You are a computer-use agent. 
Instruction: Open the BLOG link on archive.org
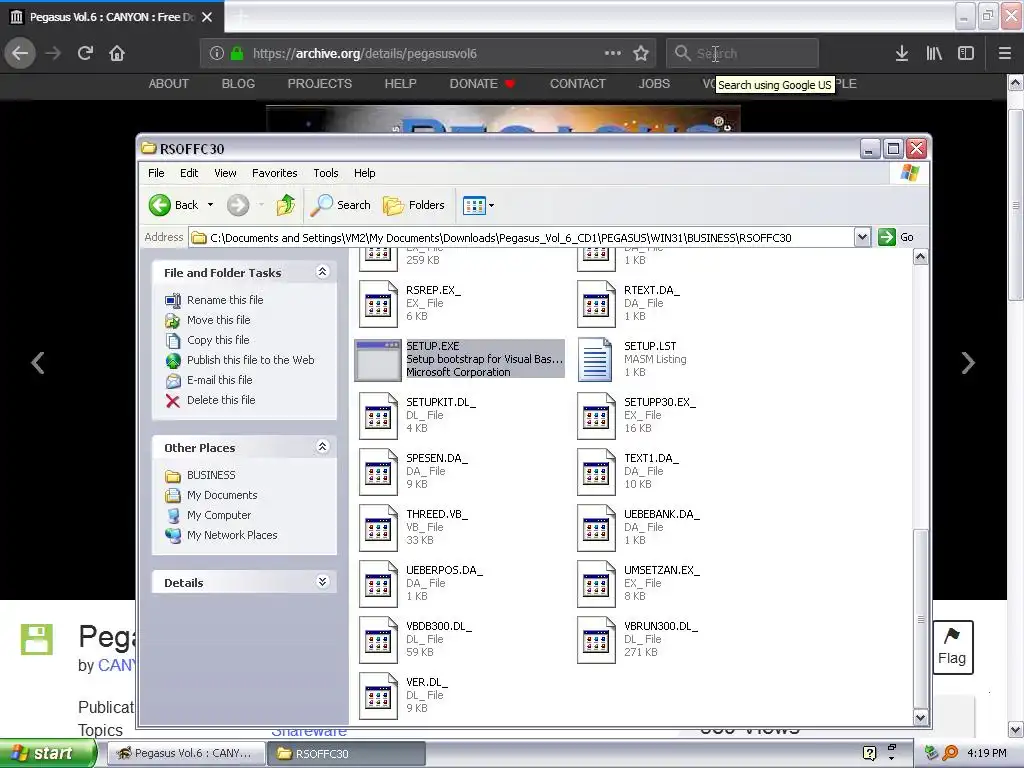coord(238,84)
